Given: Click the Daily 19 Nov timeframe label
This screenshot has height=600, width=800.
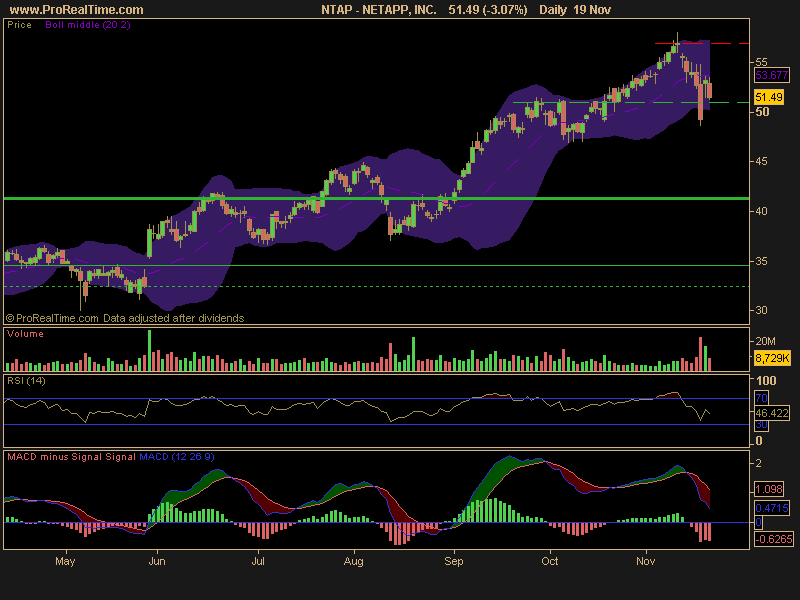Looking at the screenshot, I should coord(575,10).
